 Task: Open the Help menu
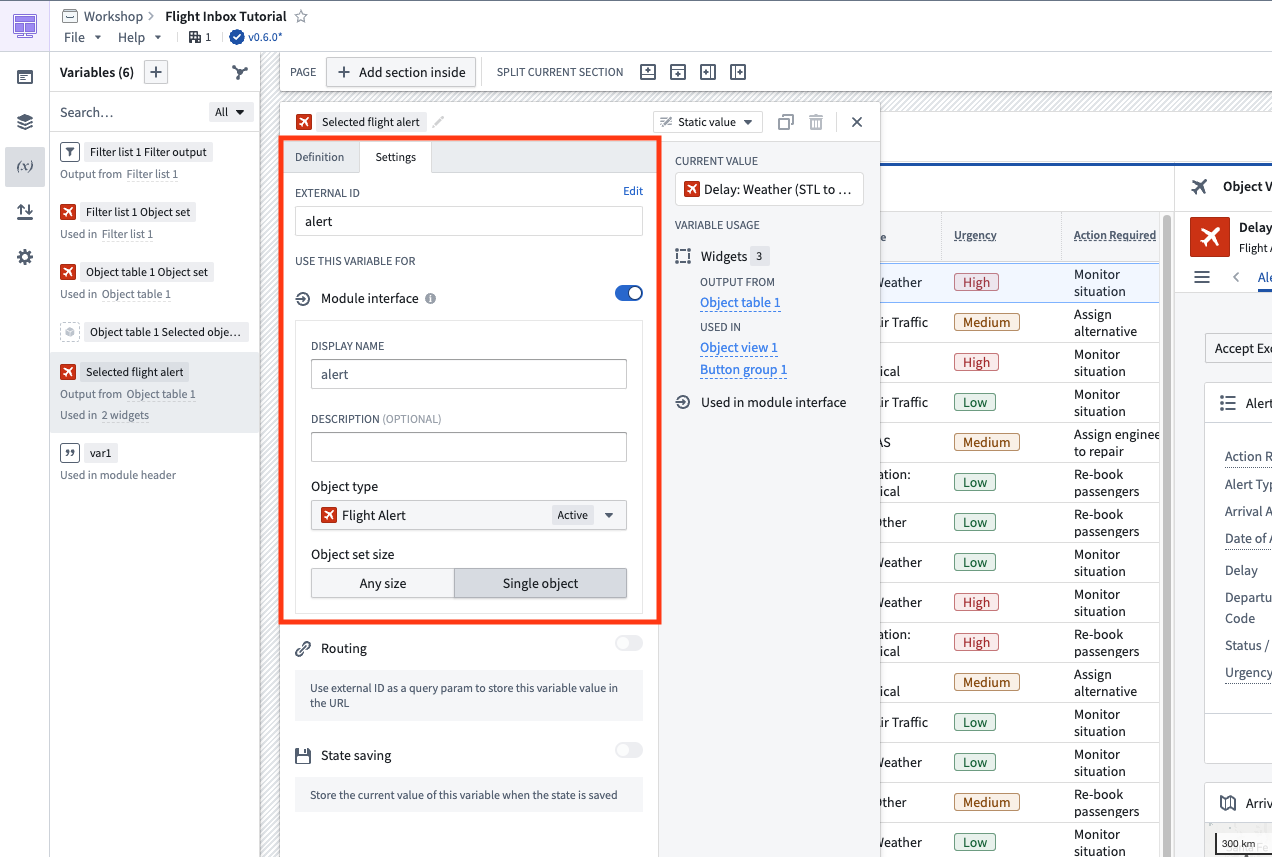[x=140, y=37]
